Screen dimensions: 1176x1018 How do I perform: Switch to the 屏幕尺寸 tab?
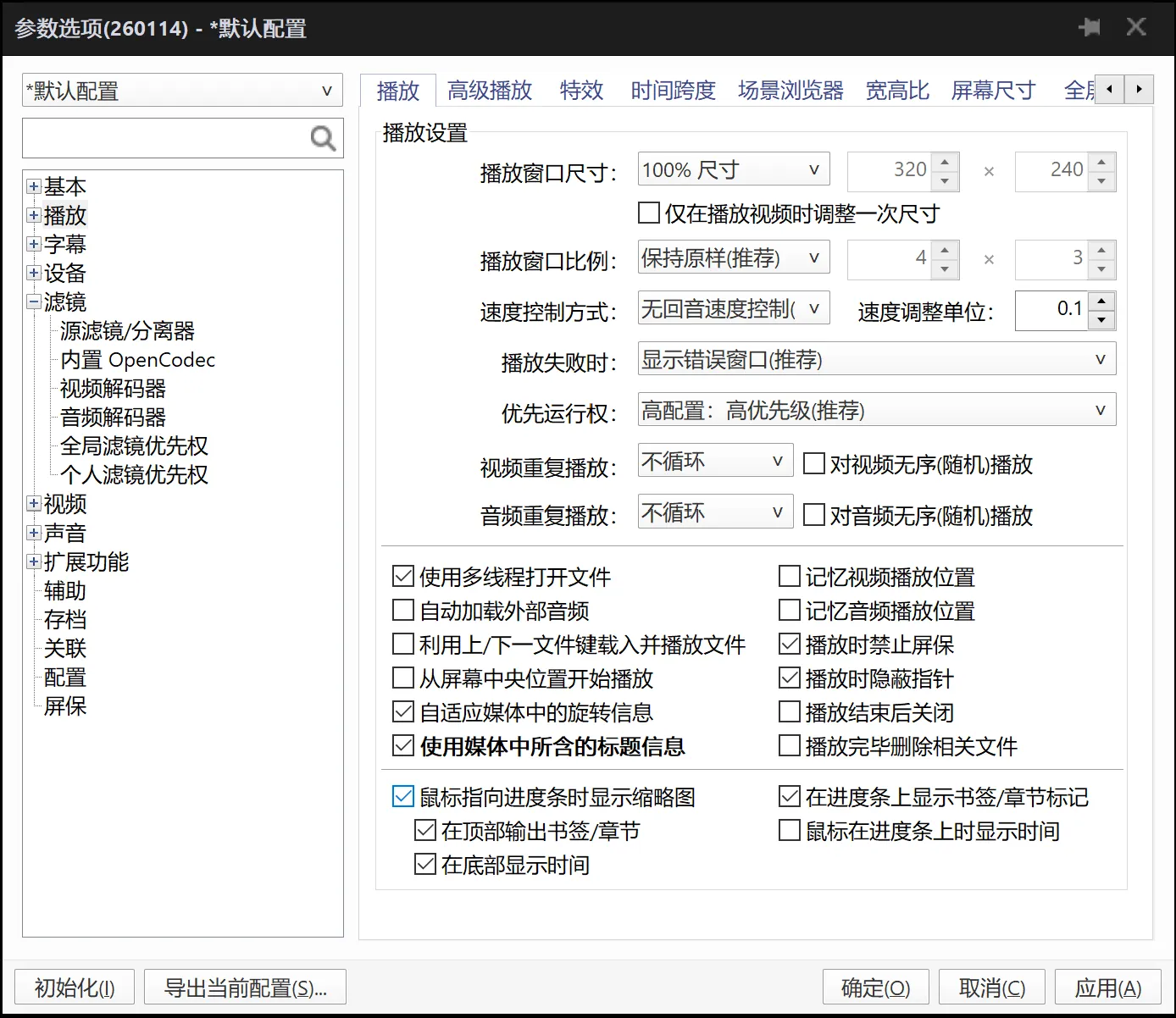[993, 91]
